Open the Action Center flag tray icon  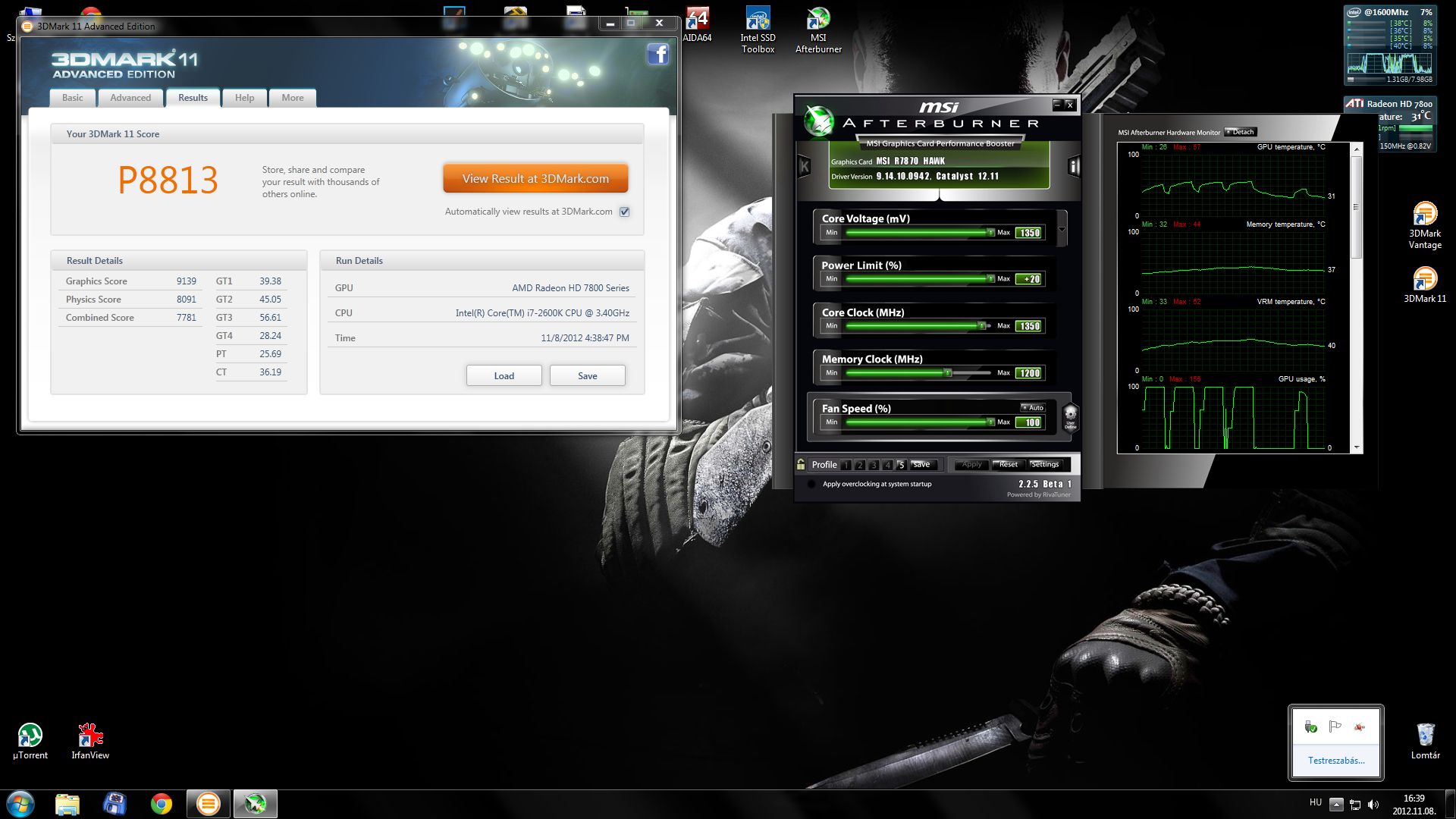click(1335, 727)
